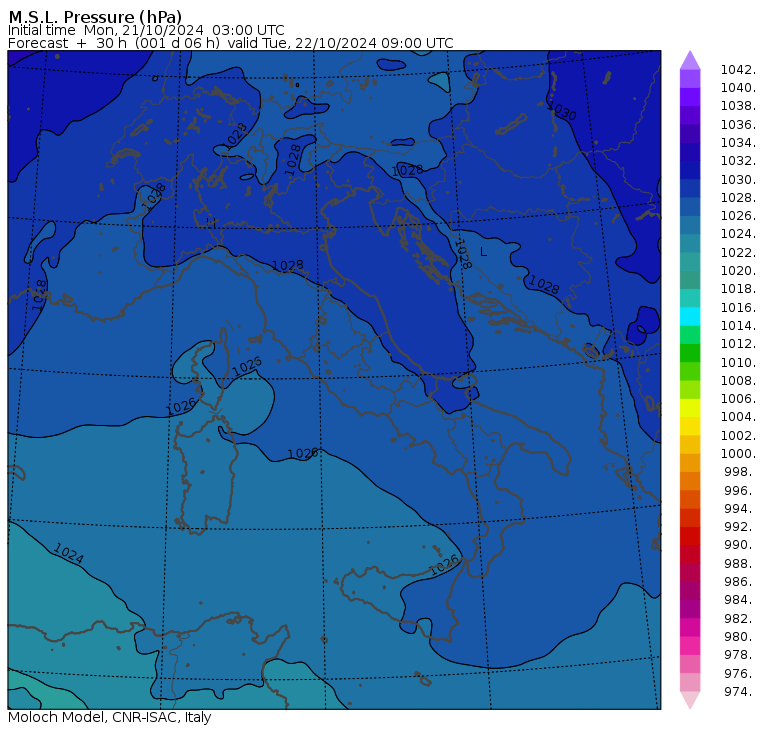This screenshot has height=731, width=760.
Task: Click the bright yellow swatch in the legend
Action: point(690,408)
